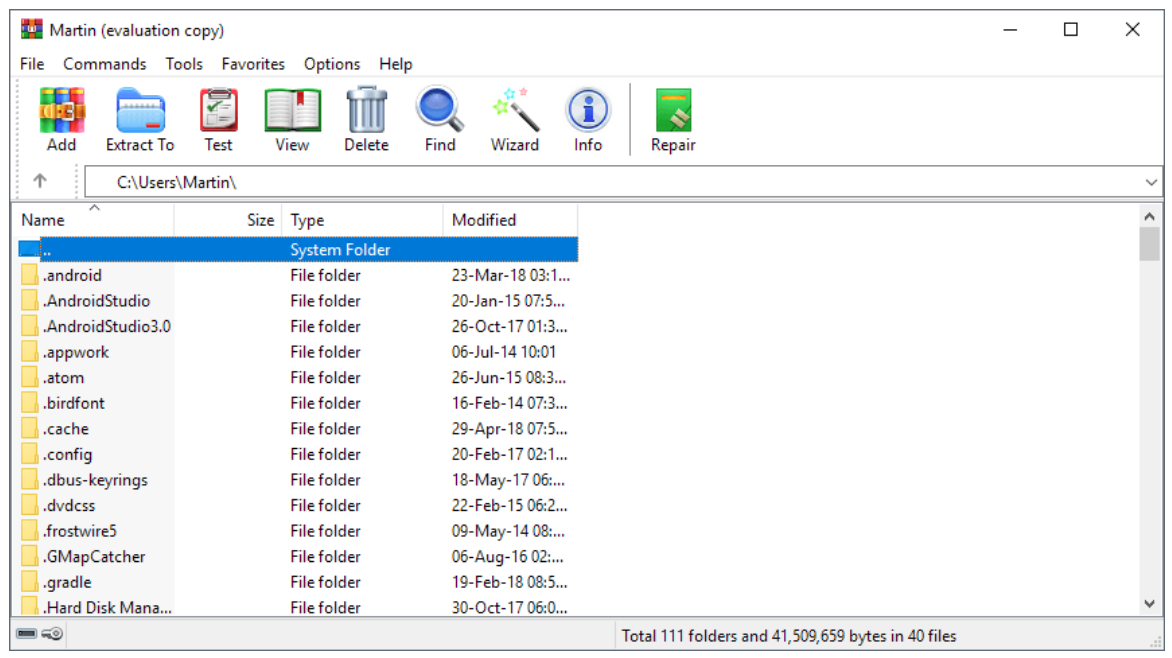Click the vertical scrollbar thumb
The height and width of the screenshot is (658, 1172).
pos(1150,244)
